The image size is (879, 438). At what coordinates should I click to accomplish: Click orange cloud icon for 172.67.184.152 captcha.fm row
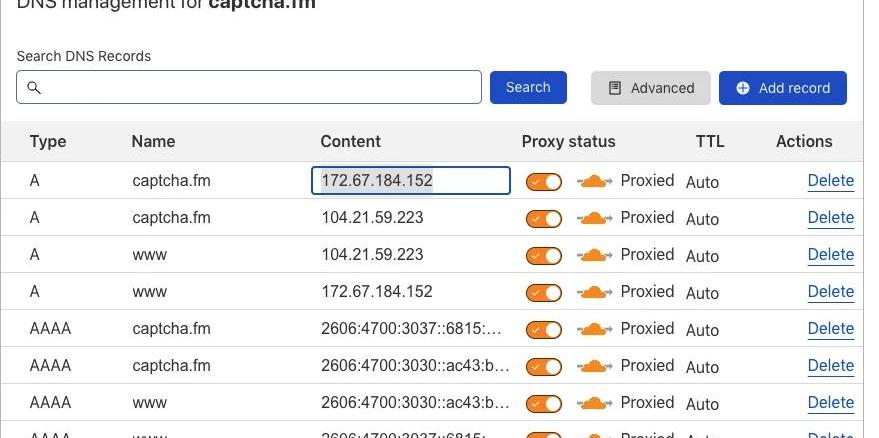(594, 181)
